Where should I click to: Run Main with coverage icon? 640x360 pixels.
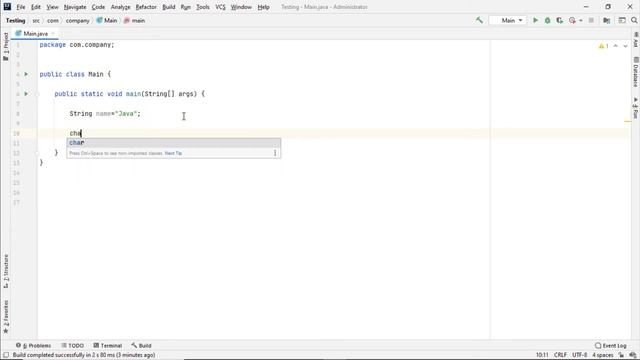pos(560,20)
